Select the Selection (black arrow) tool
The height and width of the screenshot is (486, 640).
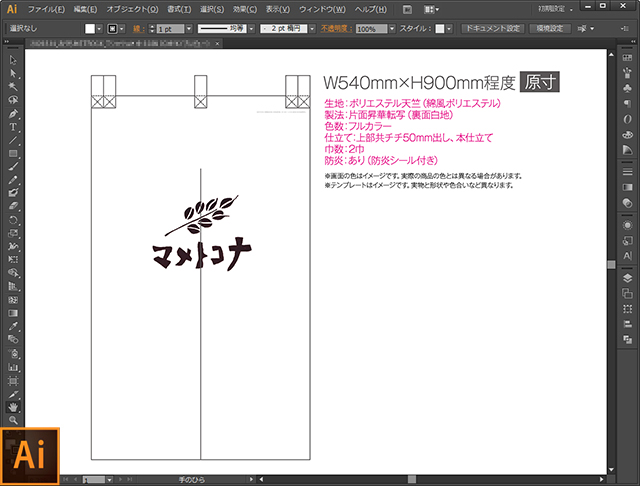point(13,60)
